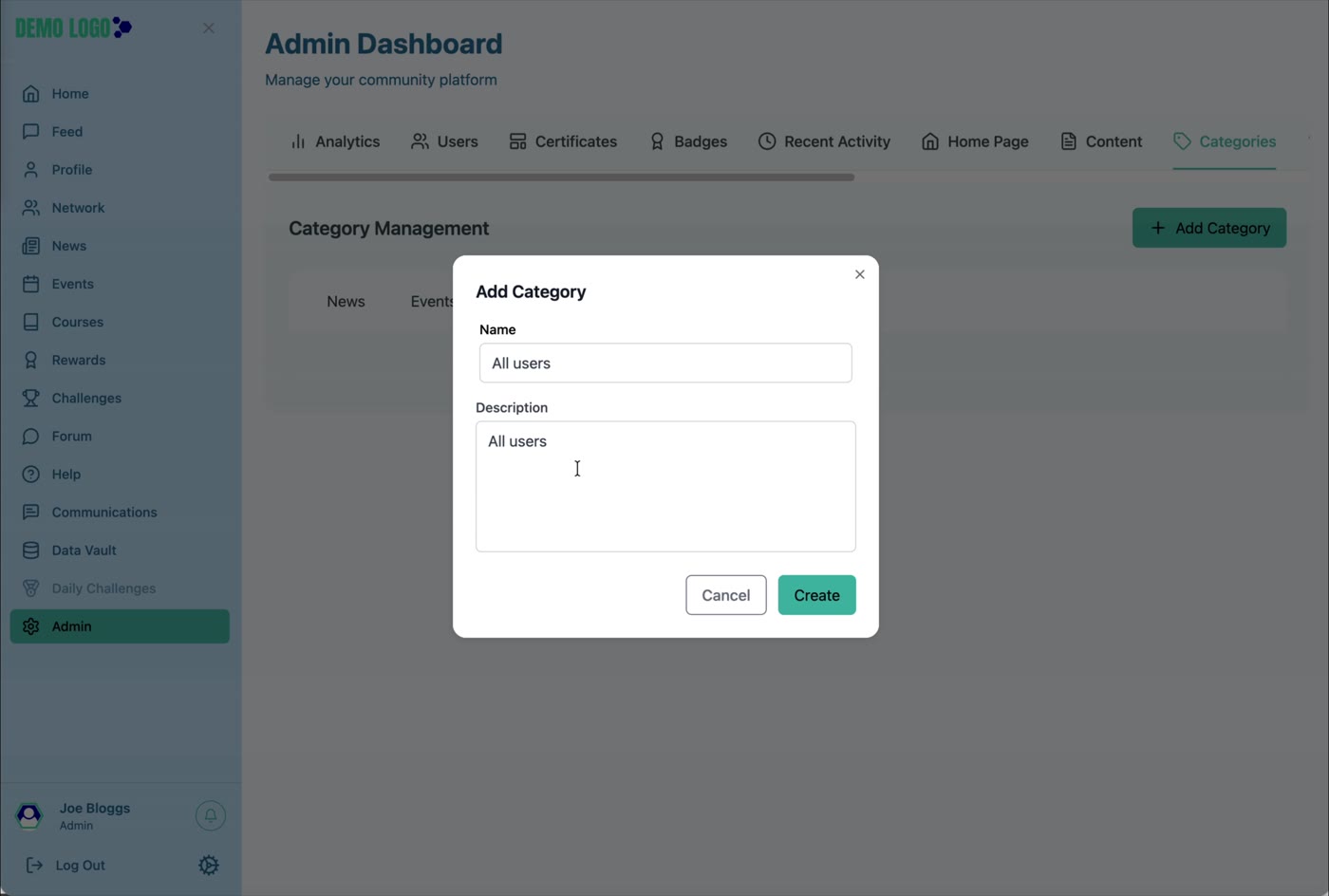Screen dimensions: 1329x896
Task: Switch to the Analytics tab
Action: point(335,141)
